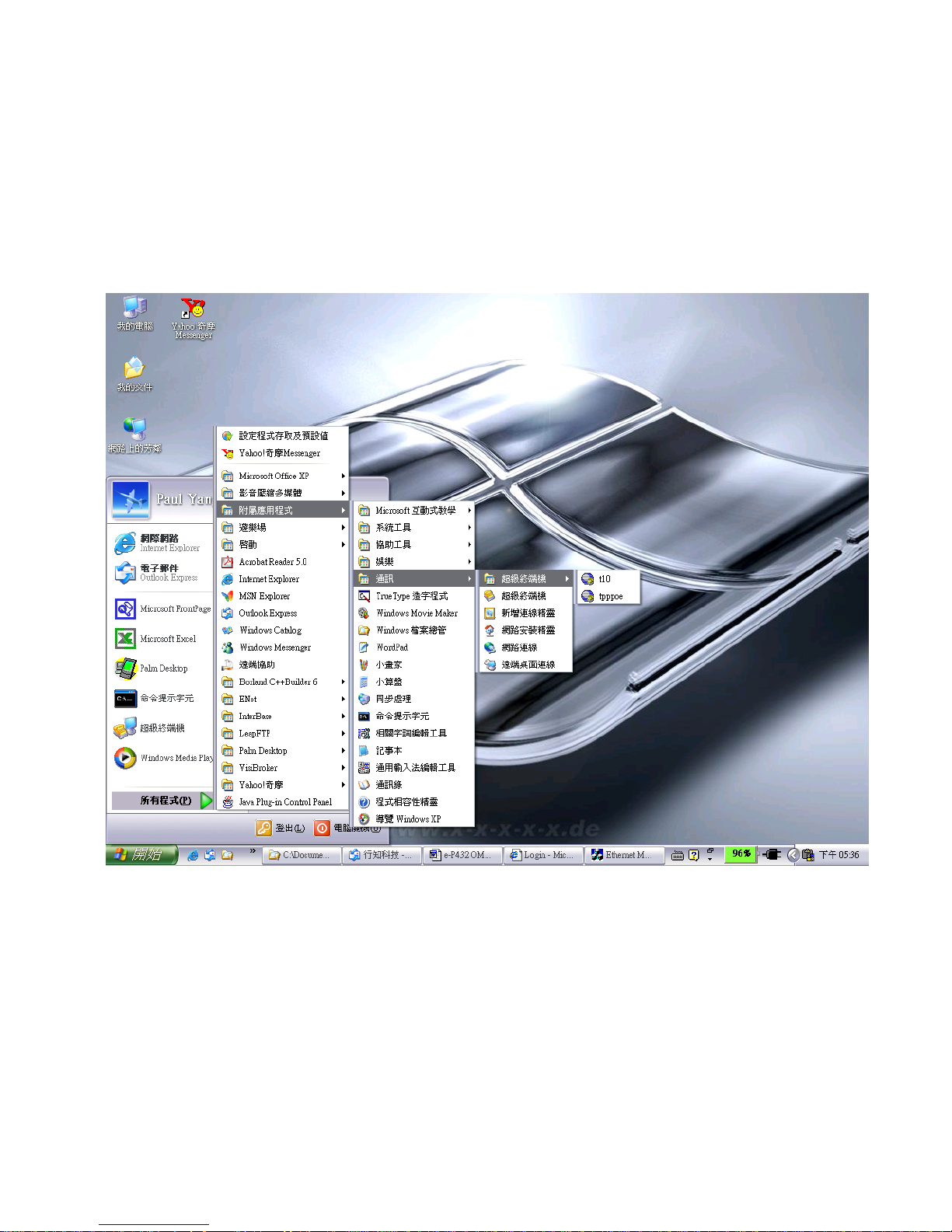Viewport: 952px width, 1232px height.
Task: Start Windows Messenger
Action: click(x=283, y=647)
